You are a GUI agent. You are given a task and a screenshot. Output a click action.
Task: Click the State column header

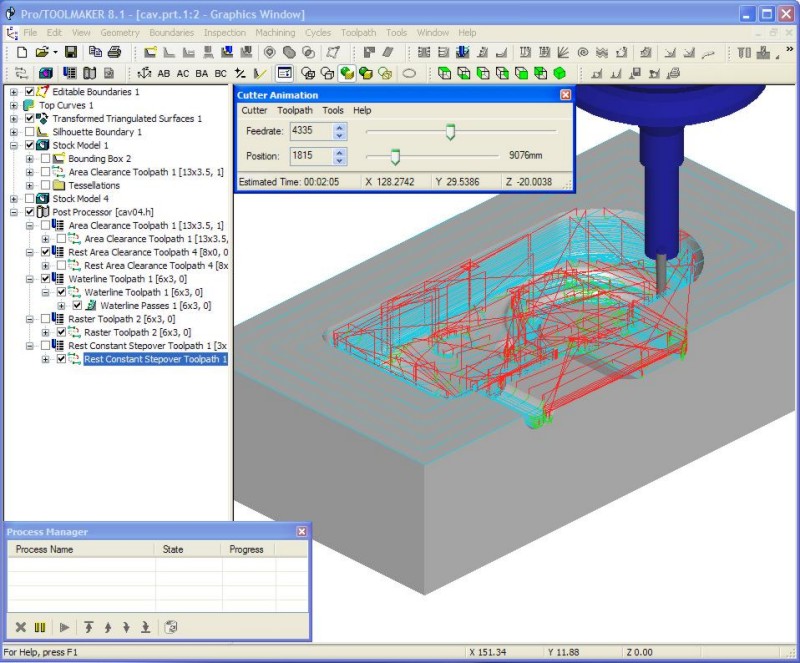188,549
